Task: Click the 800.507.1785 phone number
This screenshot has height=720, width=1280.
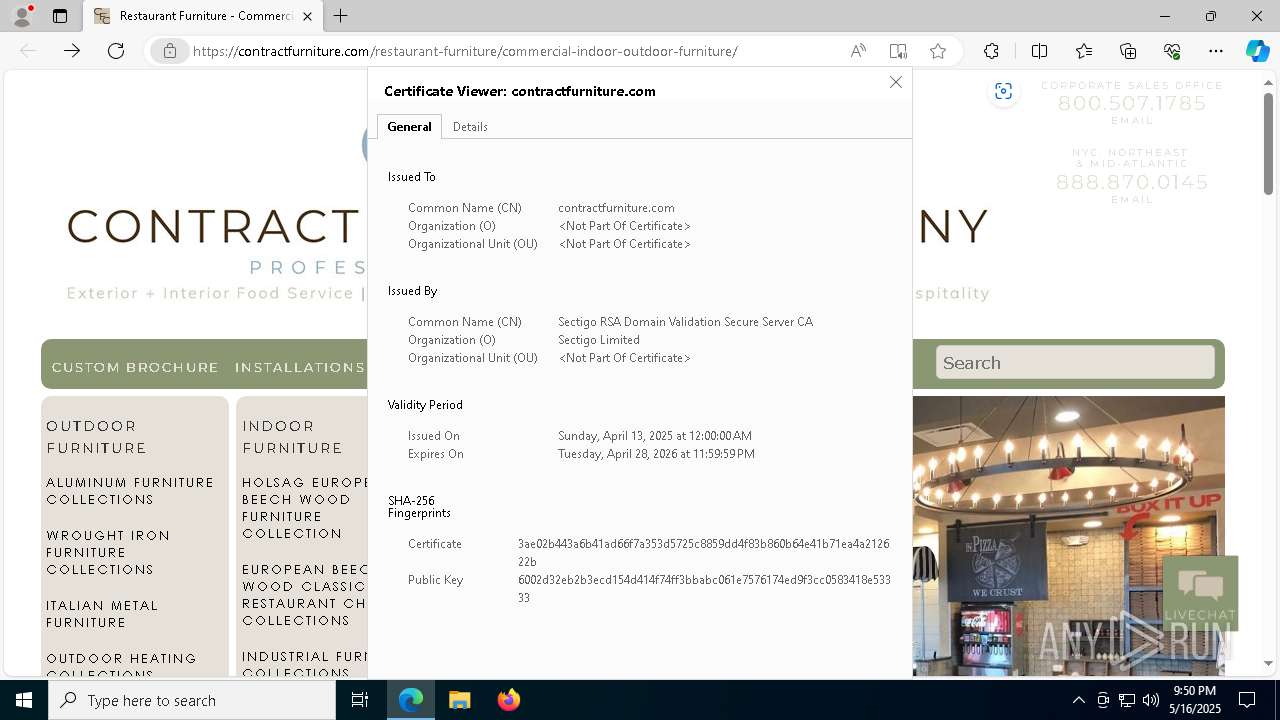Action: (1132, 103)
